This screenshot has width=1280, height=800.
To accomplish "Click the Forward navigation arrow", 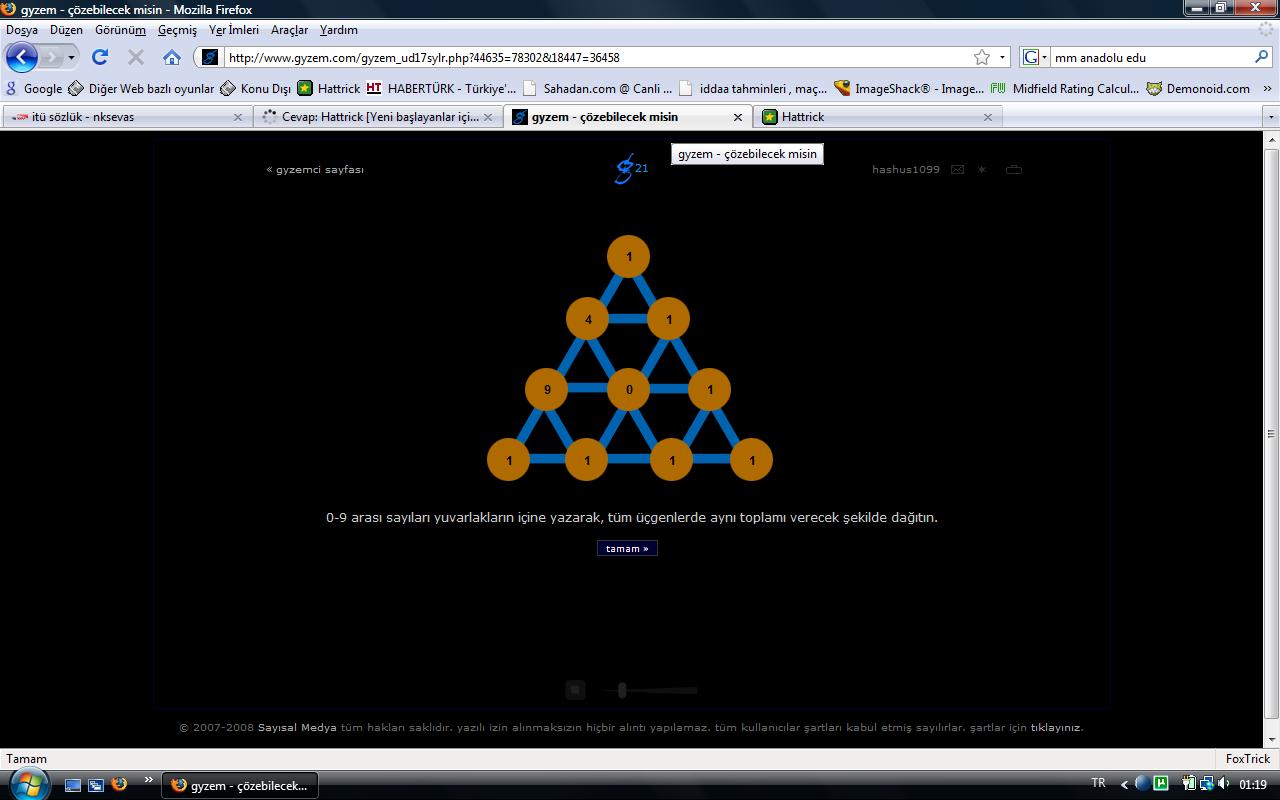I will click(x=52, y=57).
